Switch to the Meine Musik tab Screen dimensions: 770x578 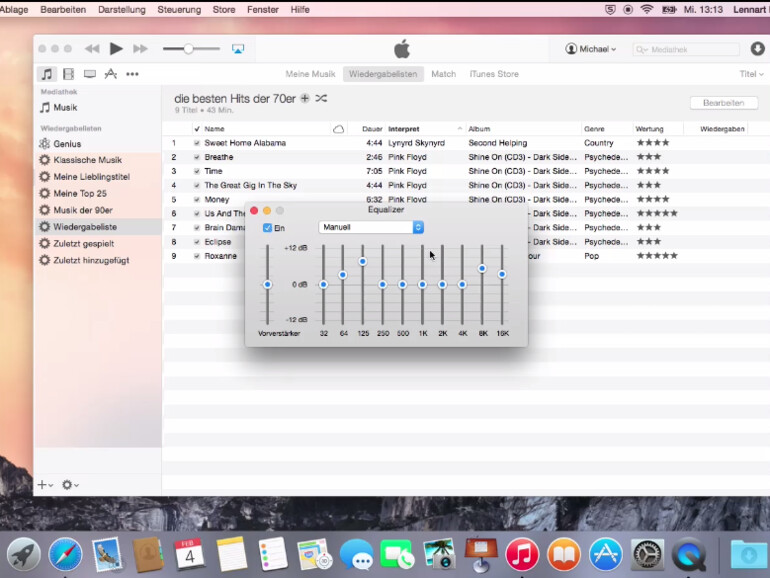coord(310,74)
